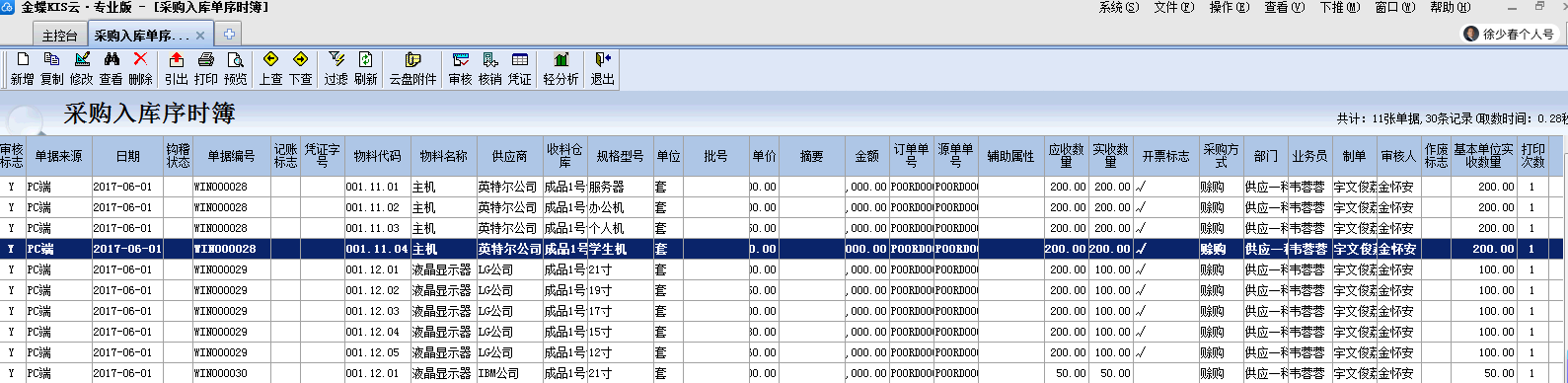Viewport: 1568px width, 383px height.
Task: Select the cell 001.11.01
Action: 377,187
